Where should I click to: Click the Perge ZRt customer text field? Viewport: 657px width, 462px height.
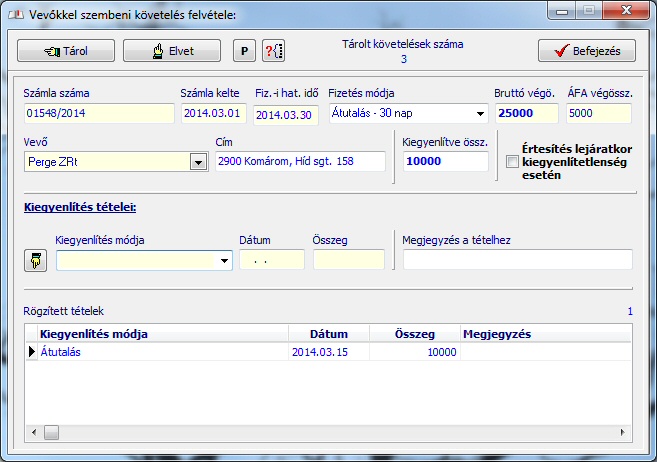107,162
